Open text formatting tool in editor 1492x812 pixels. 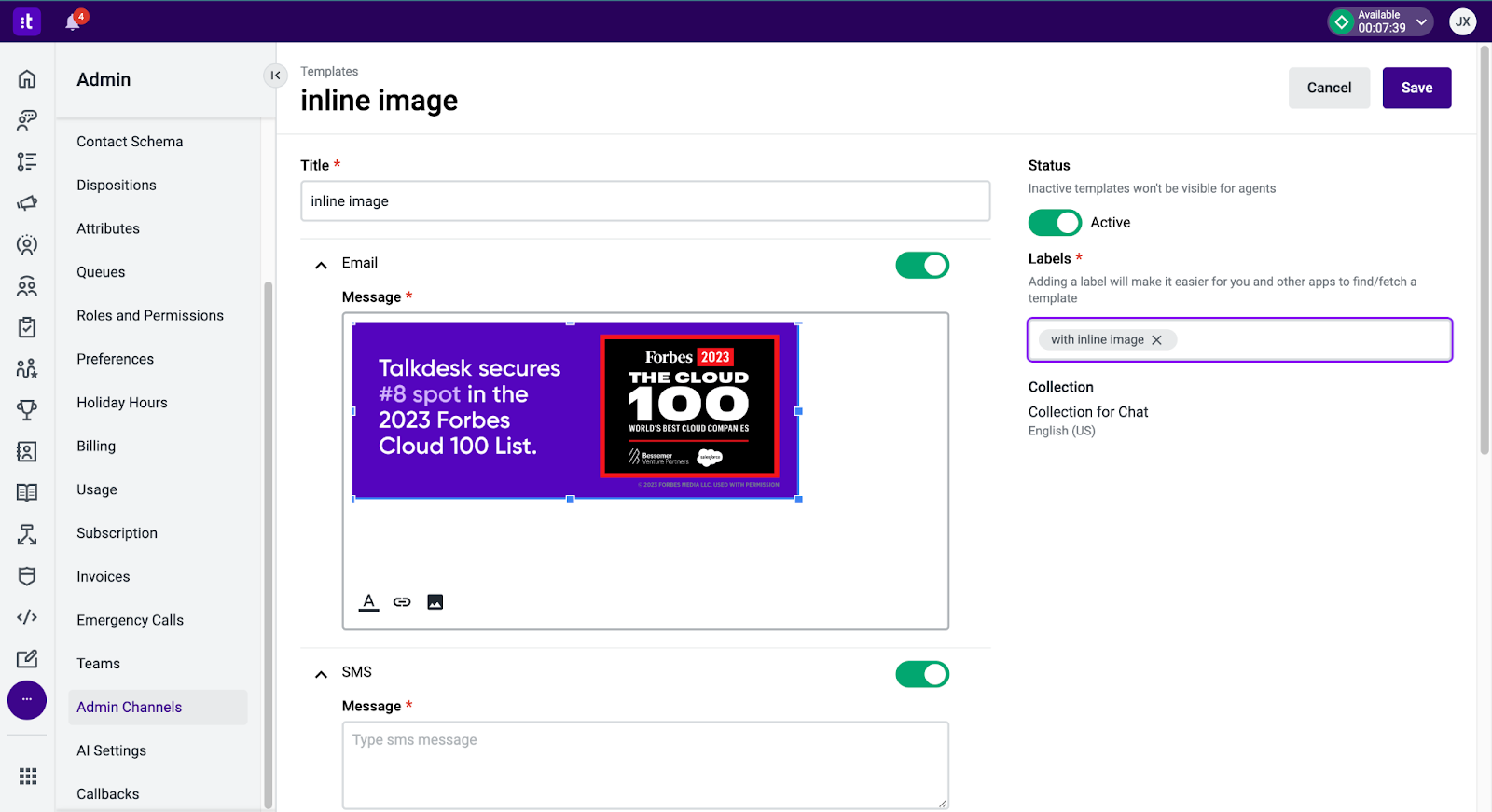click(x=369, y=602)
